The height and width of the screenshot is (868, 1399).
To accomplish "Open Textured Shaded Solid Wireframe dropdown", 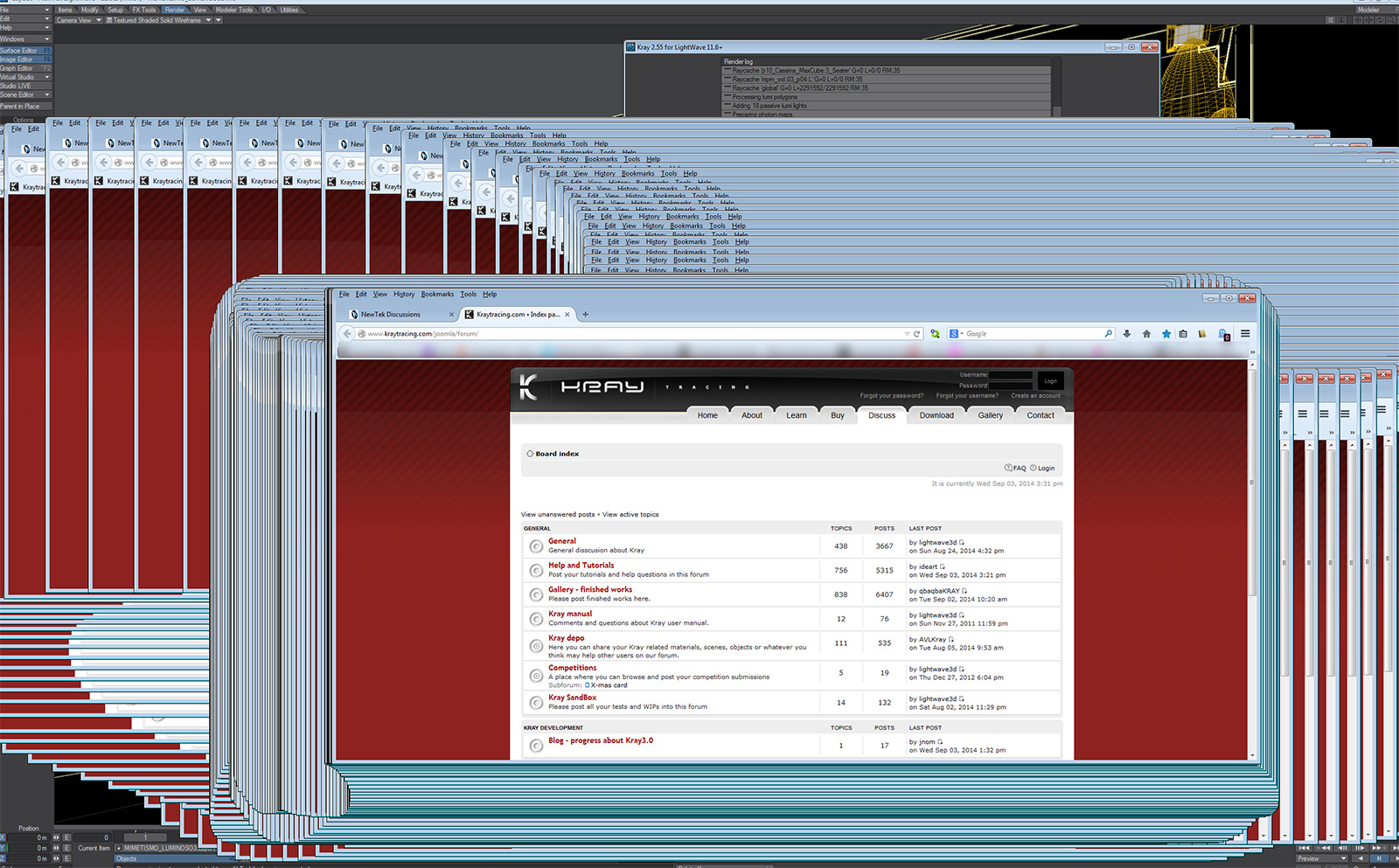I will [208, 20].
